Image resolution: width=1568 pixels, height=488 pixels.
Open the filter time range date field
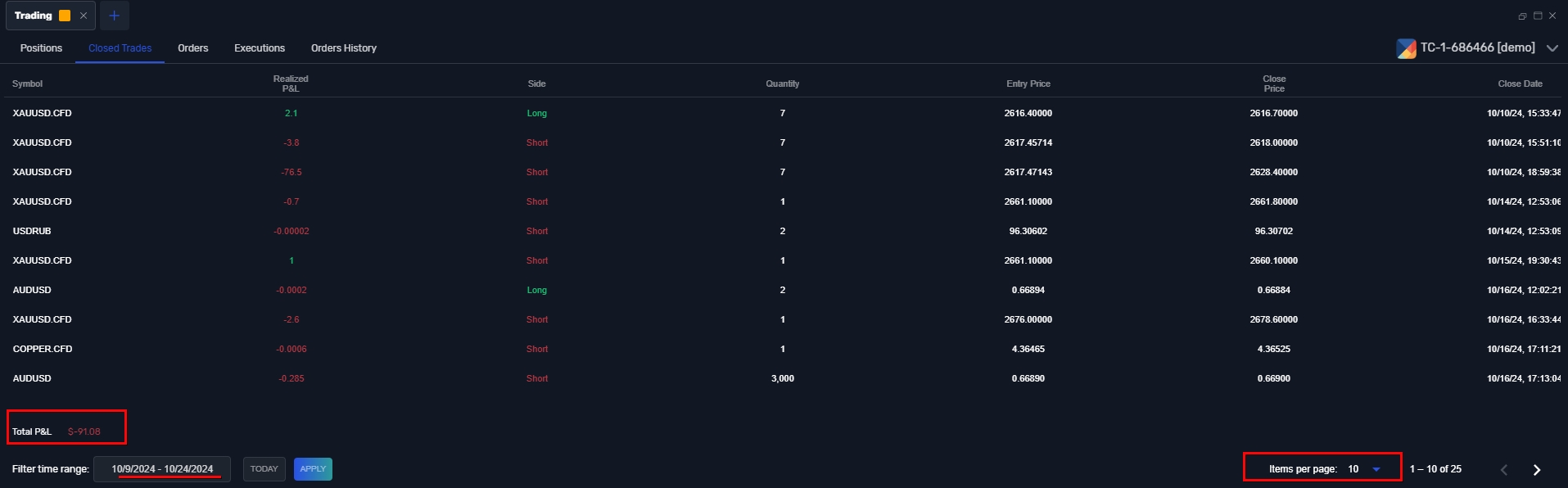coord(162,469)
